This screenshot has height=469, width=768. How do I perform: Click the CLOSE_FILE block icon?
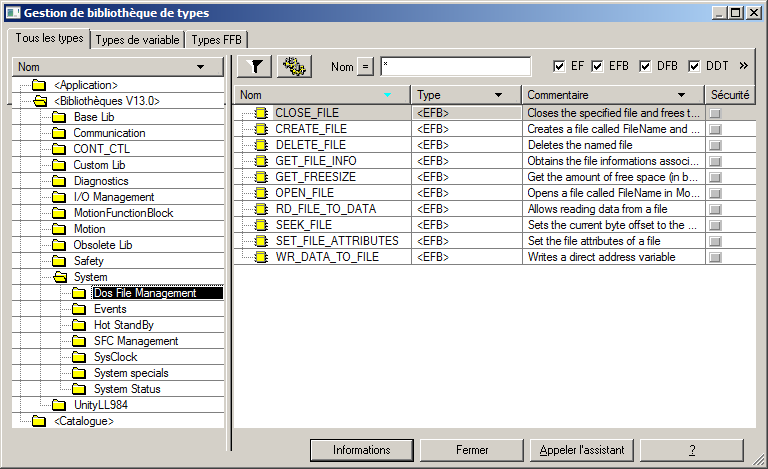point(261,113)
